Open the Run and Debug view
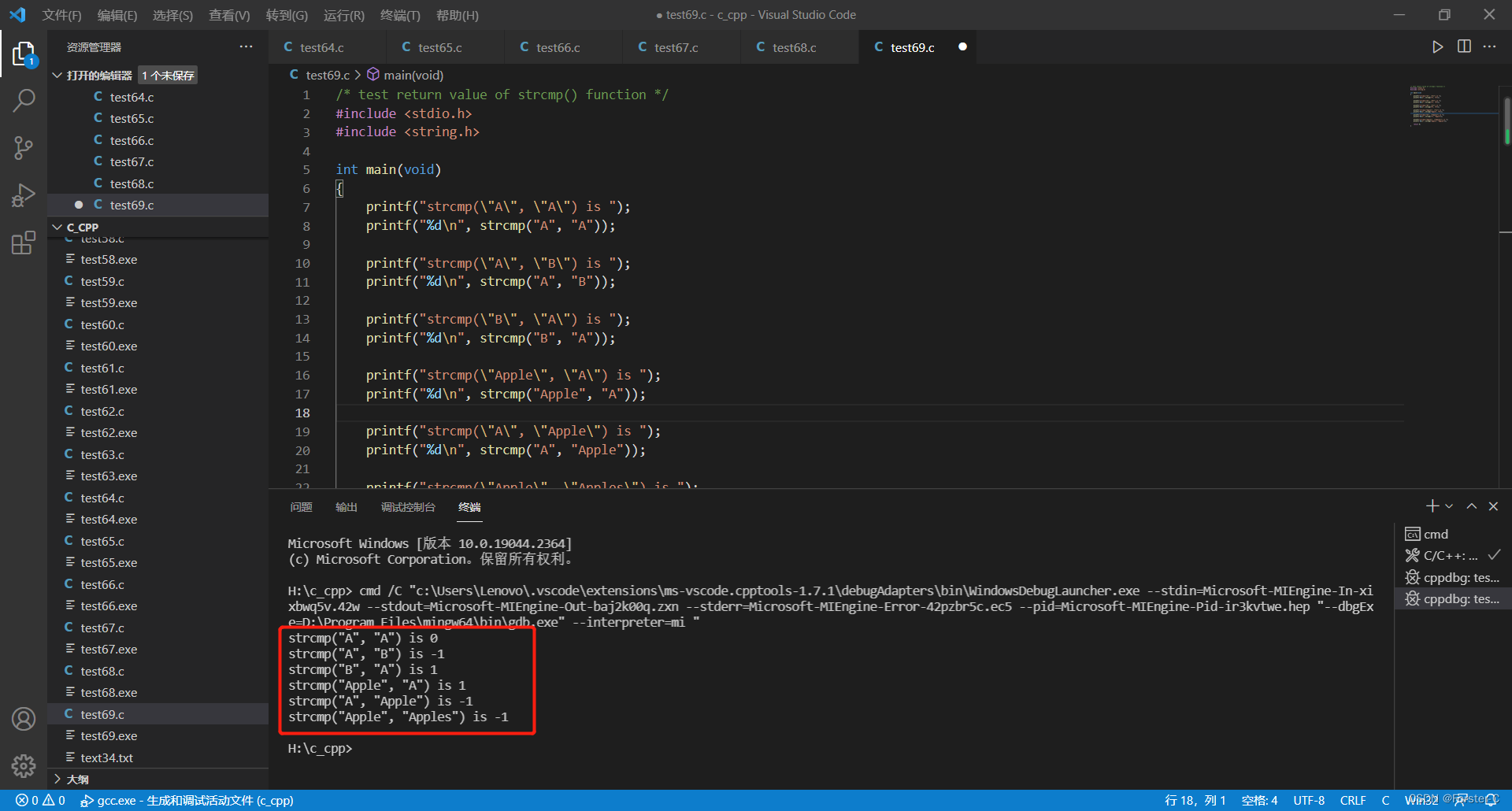This screenshot has height=811, width=1512. point(24,194)
